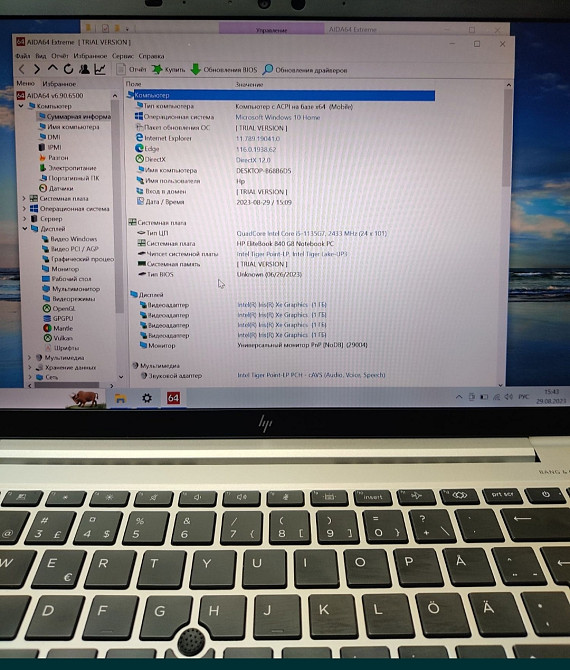Open QuadCore Intel Core i5-1135G7 link
This screenshot has height=670, width=570.
point(311,233)
